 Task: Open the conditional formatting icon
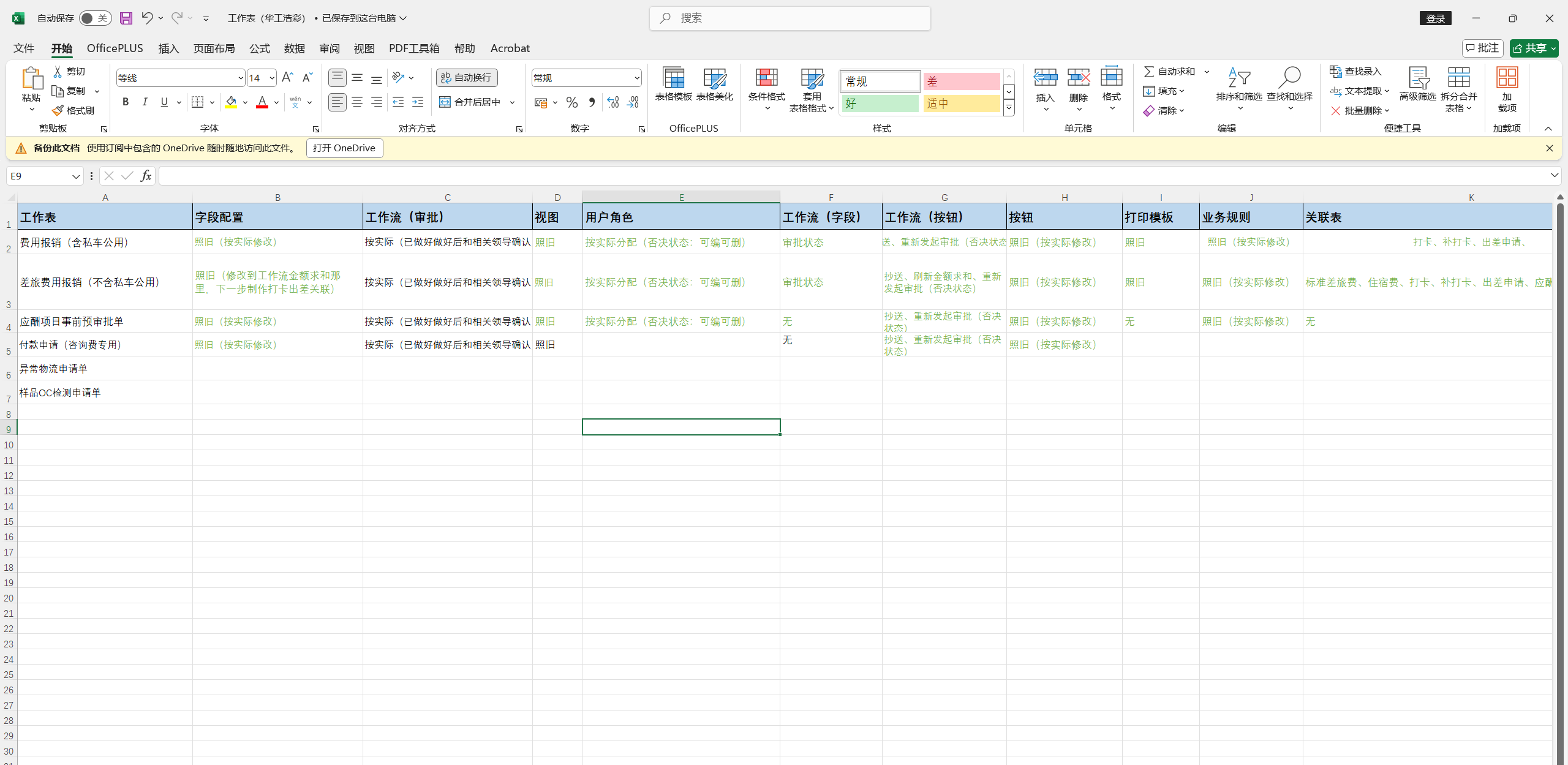766,78
